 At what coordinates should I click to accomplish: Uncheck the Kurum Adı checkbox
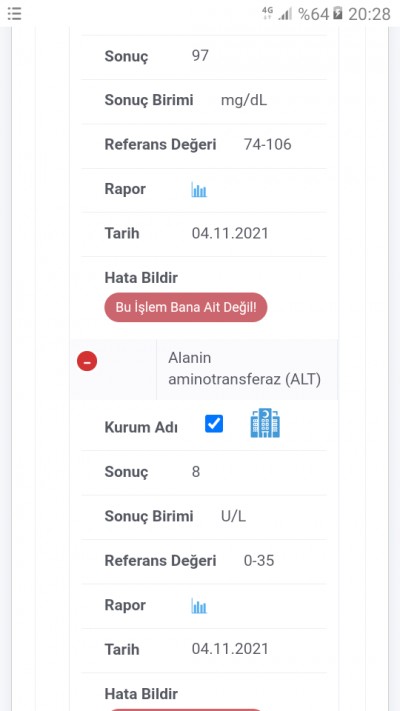(x=214, y=424)
